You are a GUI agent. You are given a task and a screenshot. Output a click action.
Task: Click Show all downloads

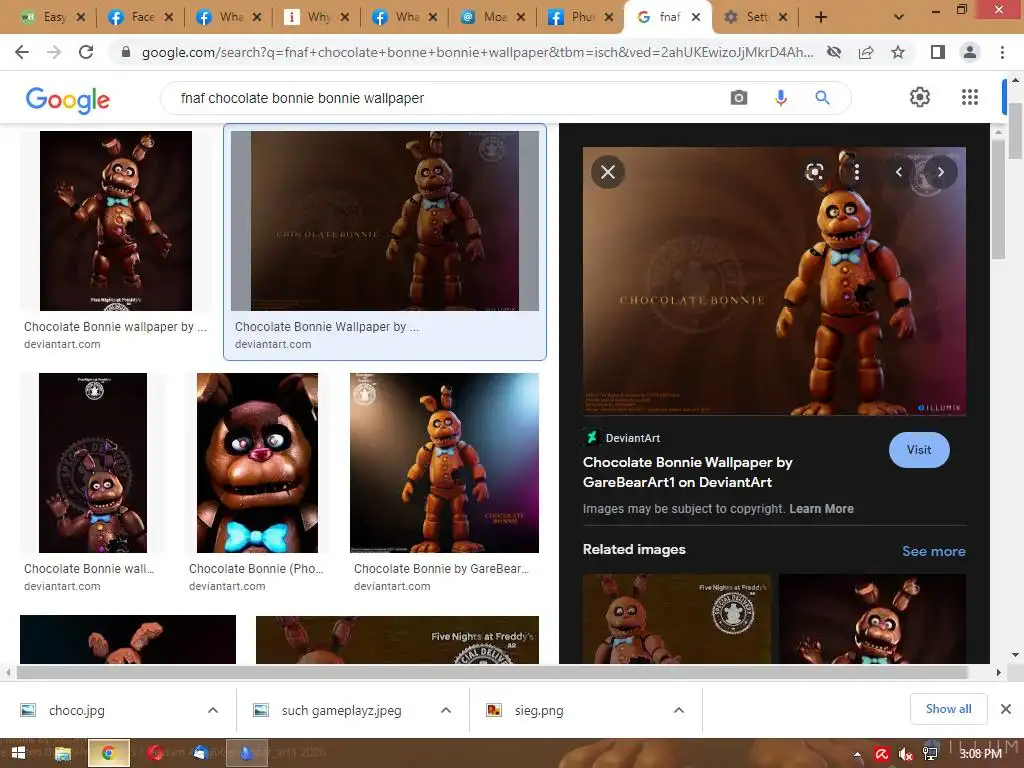click(948, 709)
